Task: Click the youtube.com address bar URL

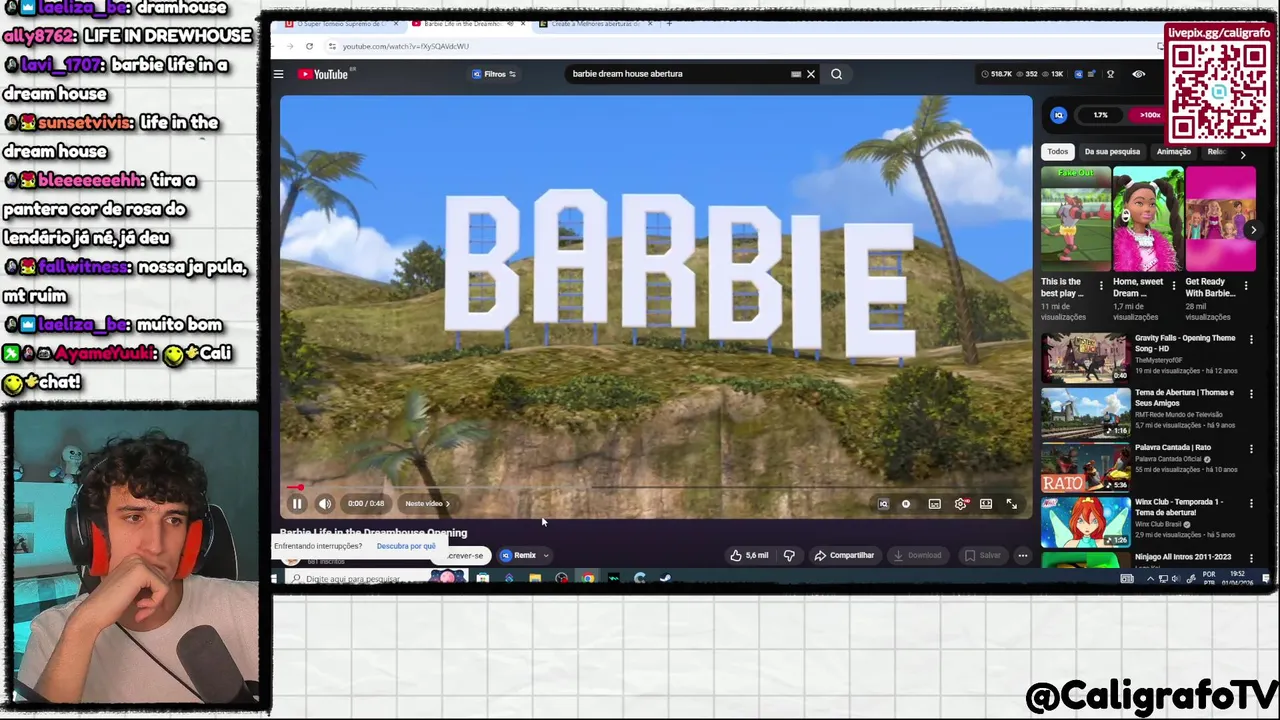Action: [405, 46]
